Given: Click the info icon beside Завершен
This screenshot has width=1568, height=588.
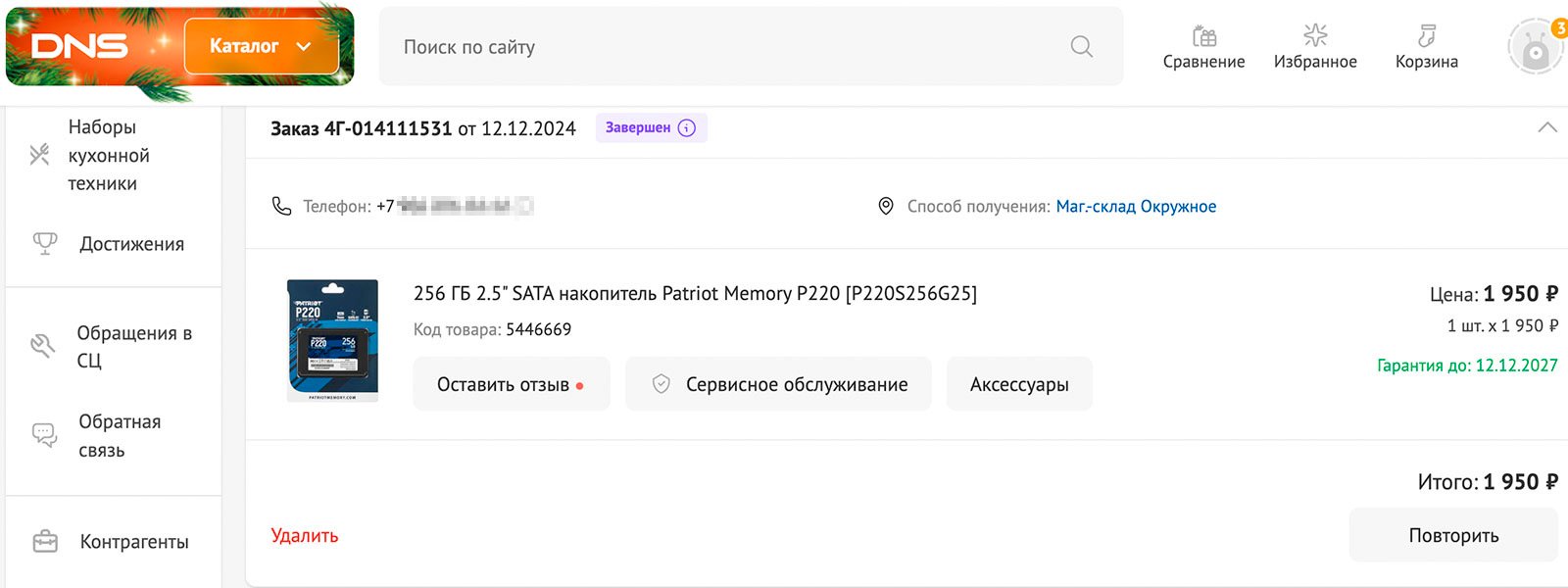Looking at the screenshot, I should (x=687, y=128).
